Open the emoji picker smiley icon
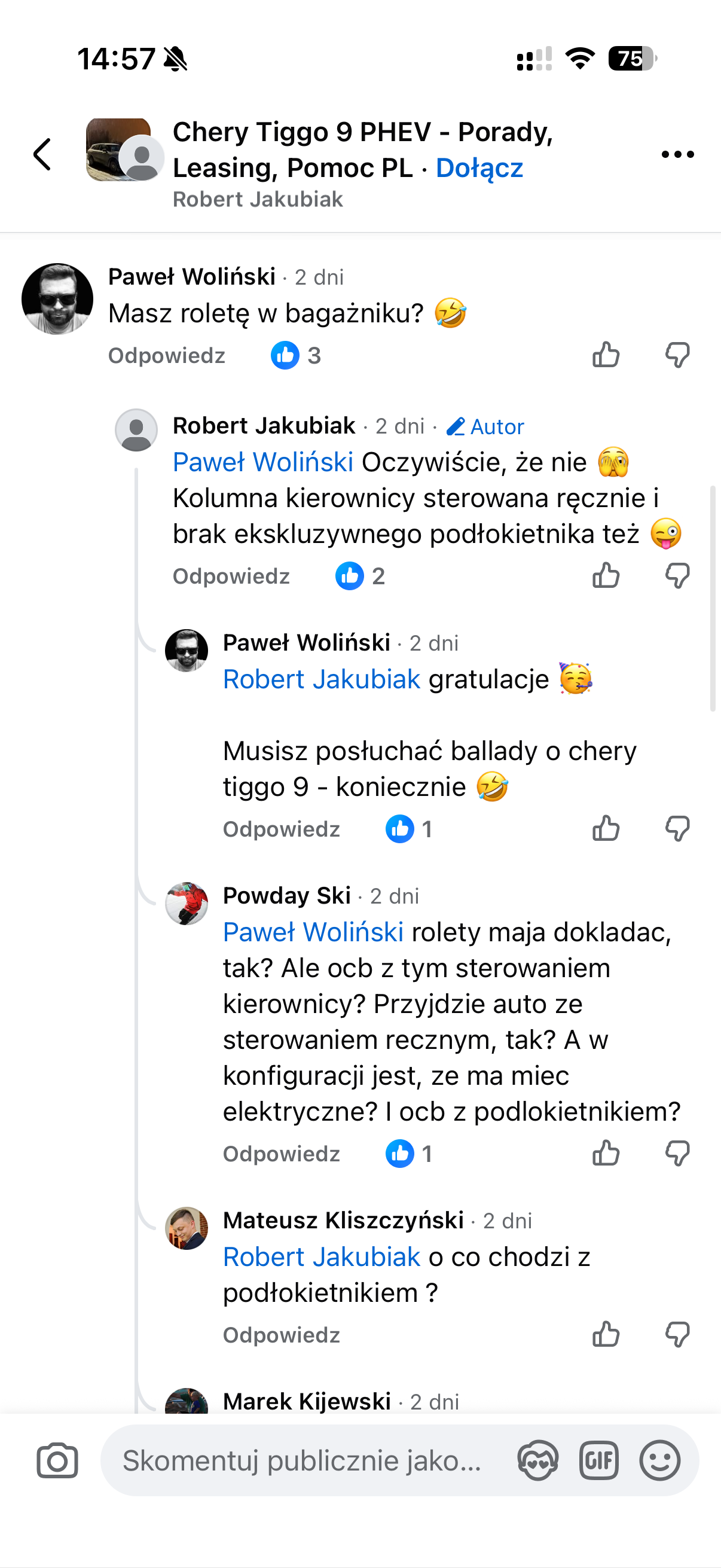 click(x=659, y=1460)
